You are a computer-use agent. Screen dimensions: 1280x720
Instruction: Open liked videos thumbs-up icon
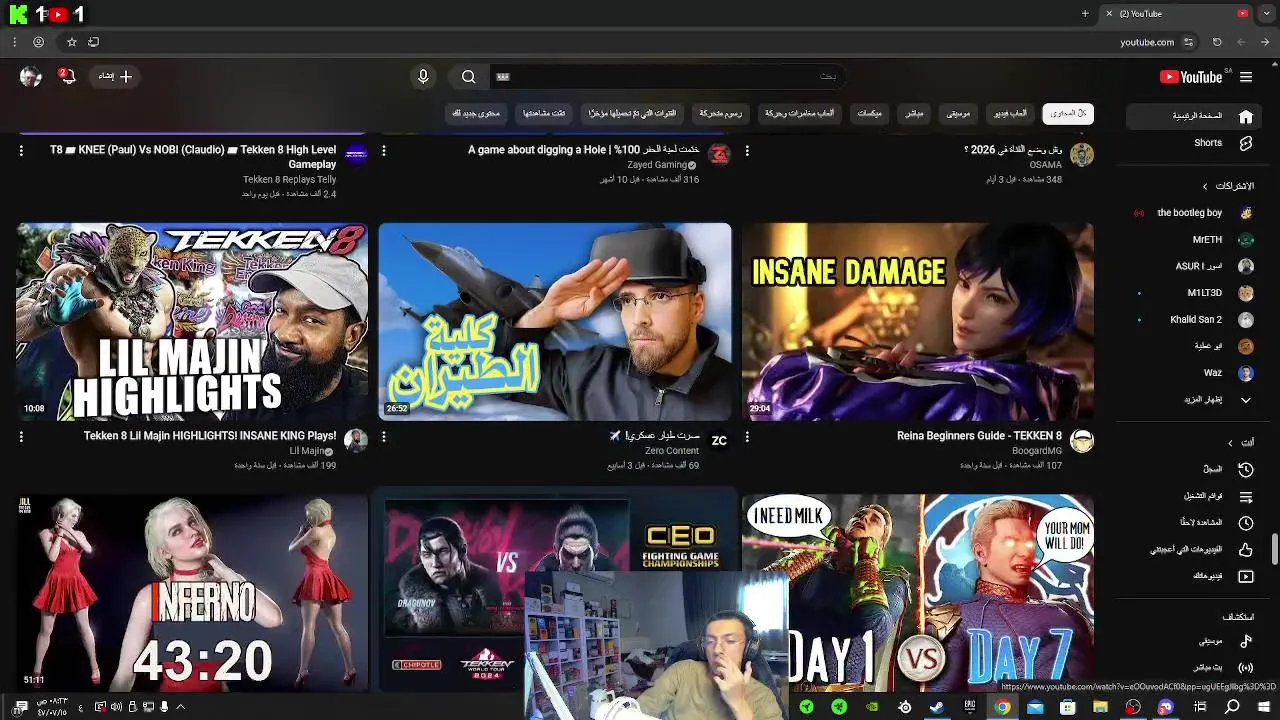click(1245, 550)
